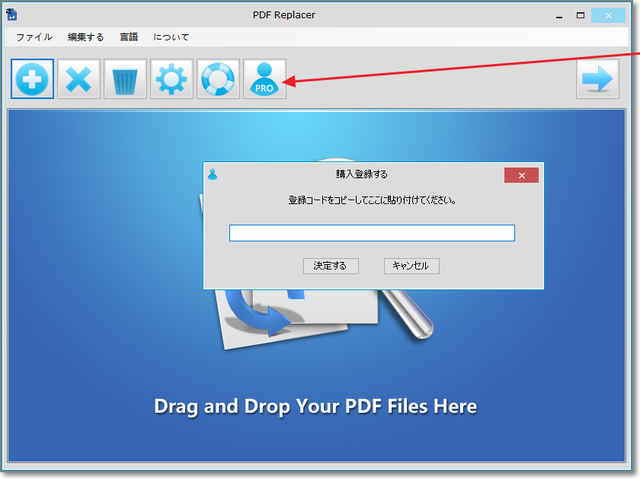This screenshot has width=640, height=479.
Task: Open settings with the gear icon
Action: (171, 79)
